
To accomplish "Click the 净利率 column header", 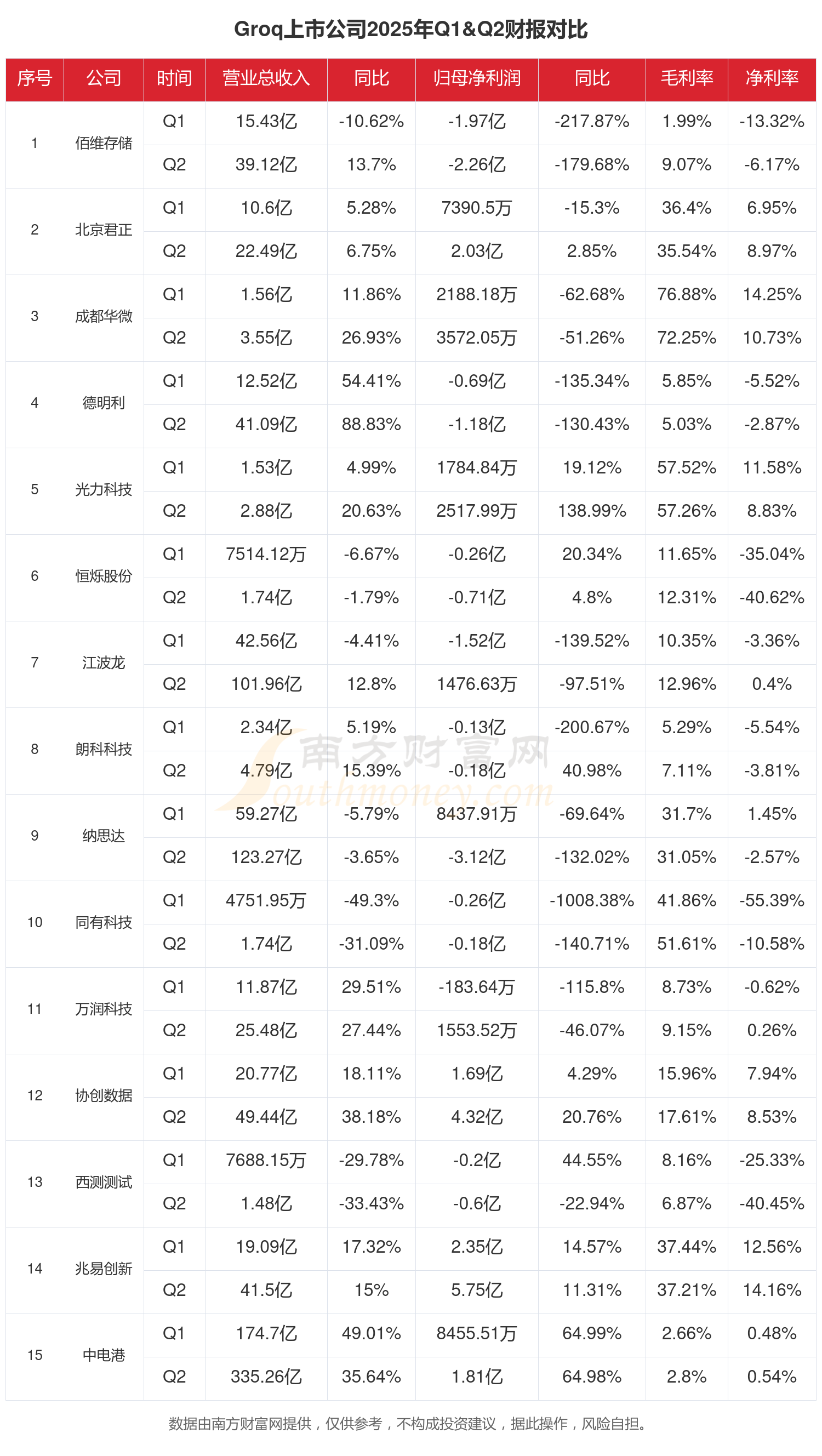I will (771, 78).
